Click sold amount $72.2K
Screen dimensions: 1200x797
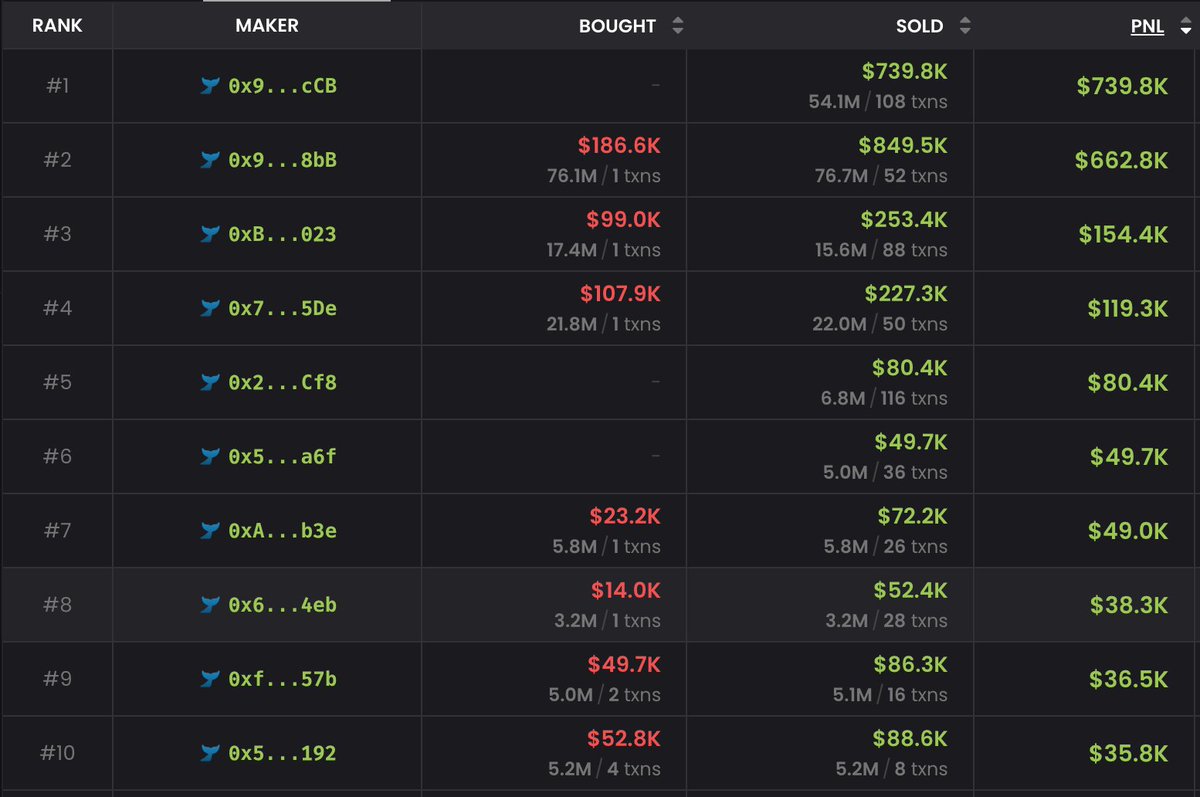pos(912,516)
